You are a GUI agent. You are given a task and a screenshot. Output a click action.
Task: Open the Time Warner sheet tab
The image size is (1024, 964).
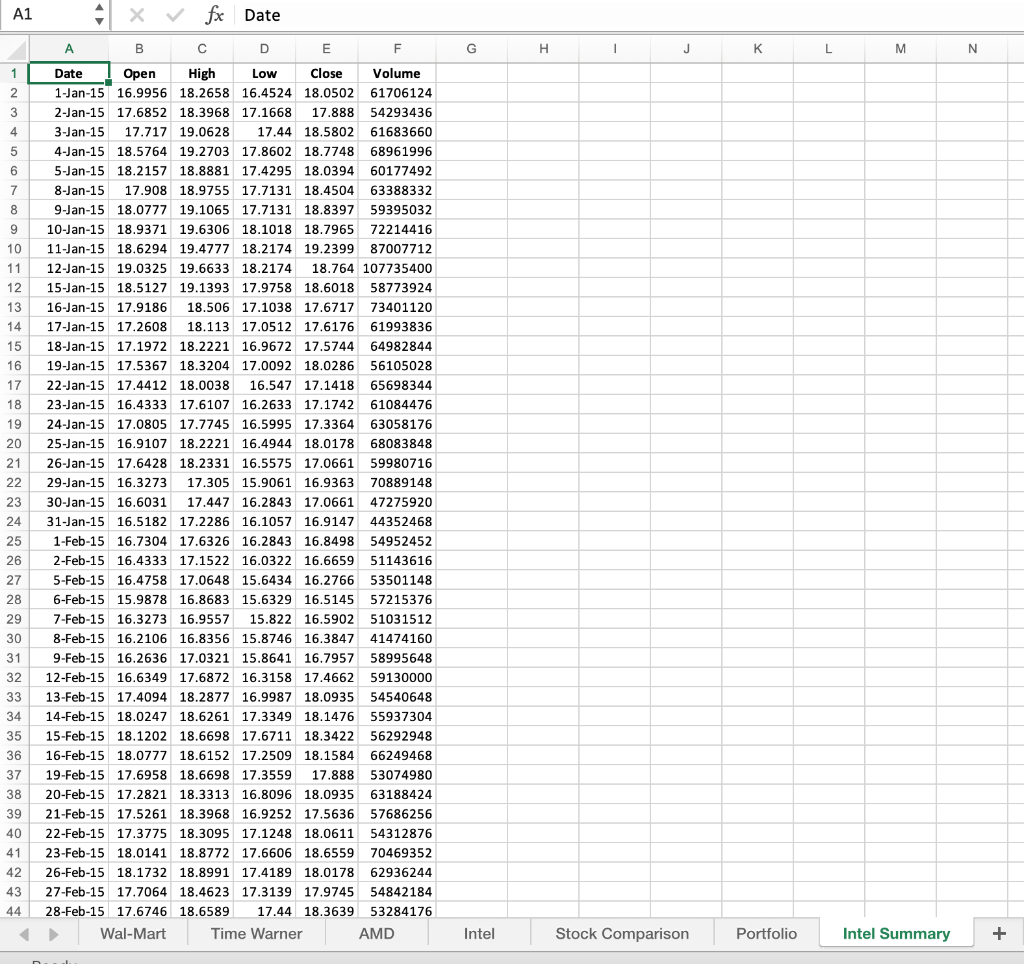coord(256,933)
